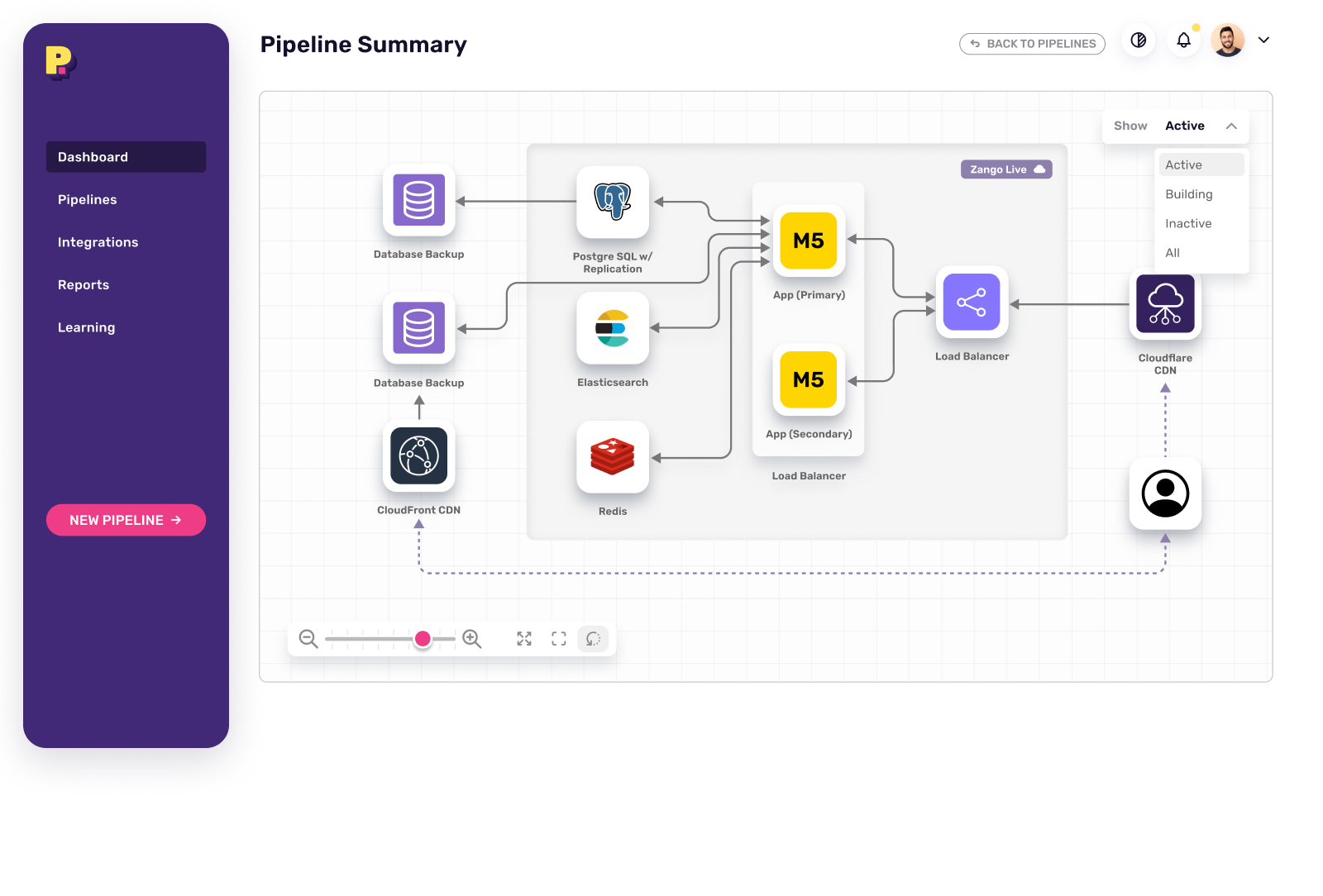Click the zoom out magnifier icon
The image size is (1323, 896).
point(308,639)
